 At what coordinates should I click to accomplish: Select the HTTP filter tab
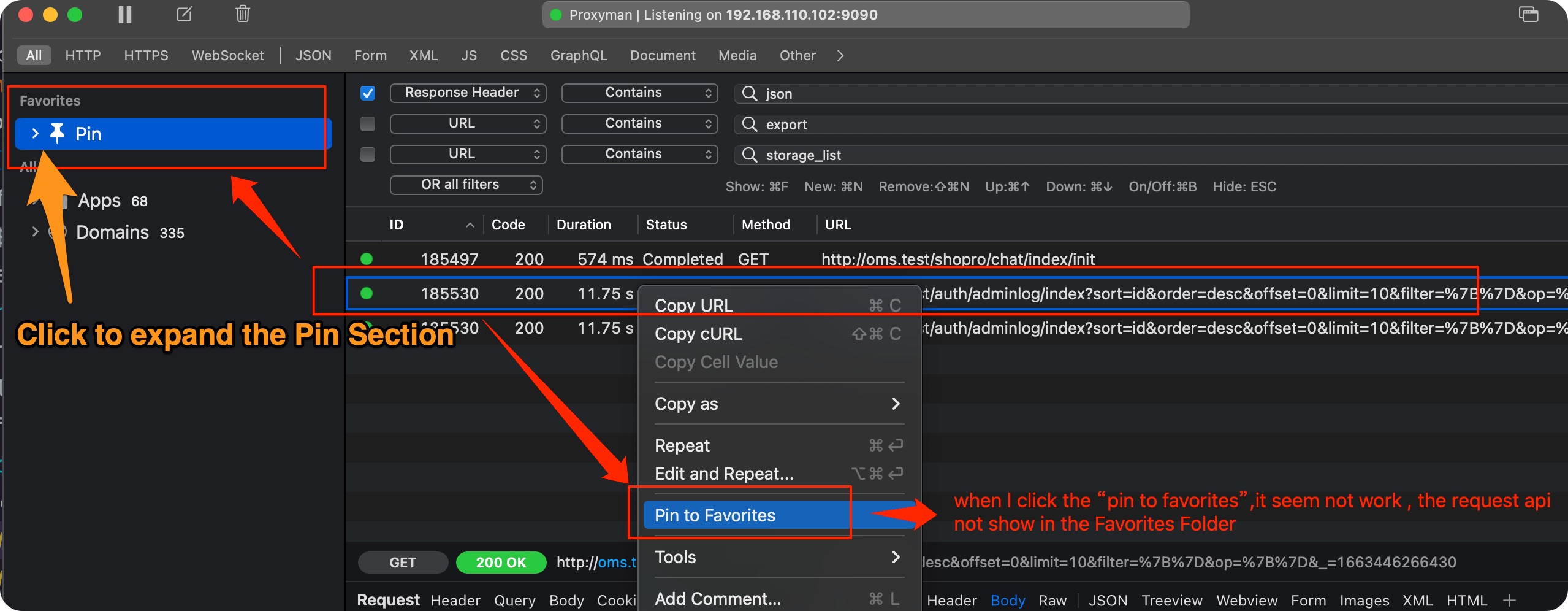coord(83,56)
